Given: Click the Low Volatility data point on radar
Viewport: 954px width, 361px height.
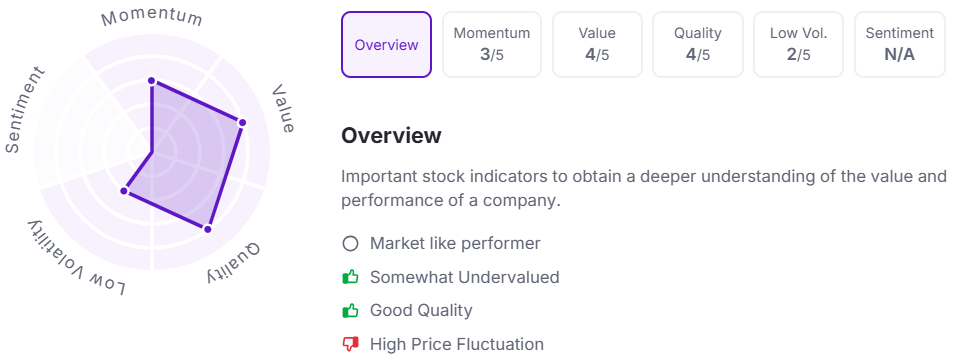Looking at the screenshot, I should click(124, 191).
